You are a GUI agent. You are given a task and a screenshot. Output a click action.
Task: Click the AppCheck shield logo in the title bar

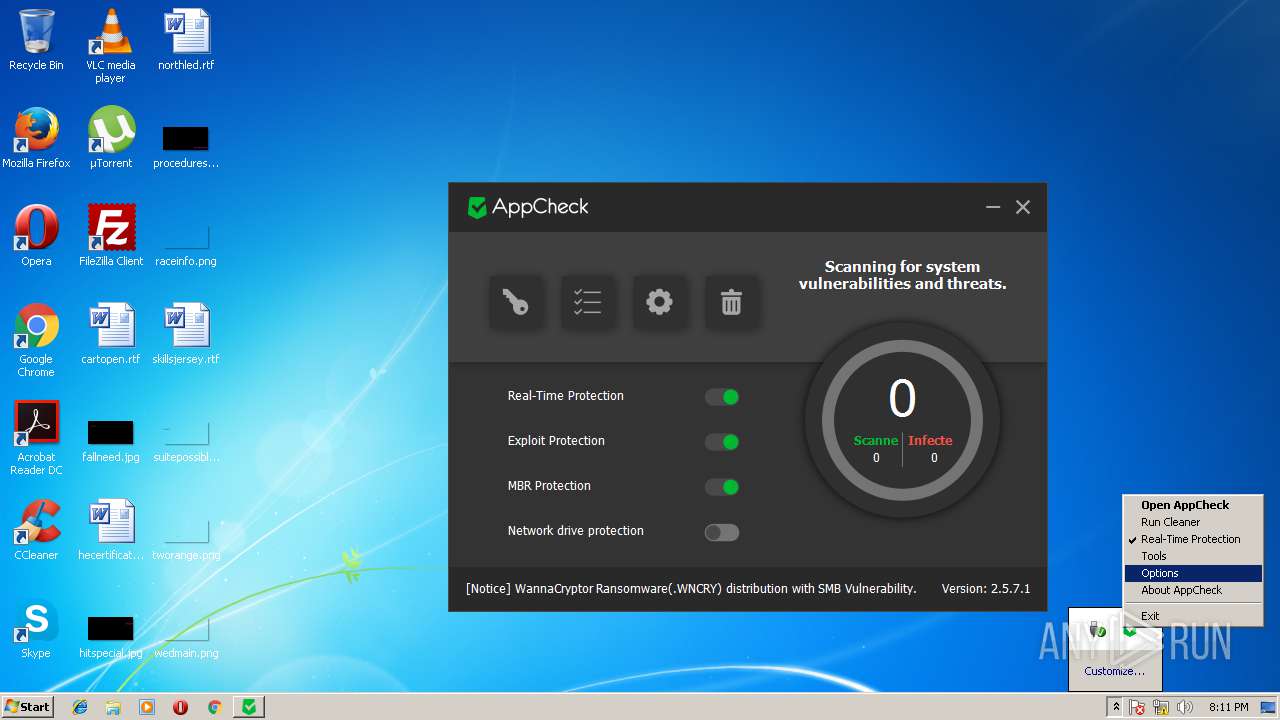coord(478,207)
